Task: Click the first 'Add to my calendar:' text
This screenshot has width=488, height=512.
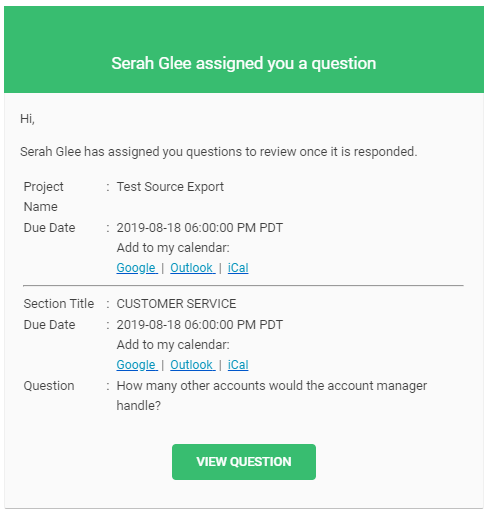Action: click(x=173, y=248)
